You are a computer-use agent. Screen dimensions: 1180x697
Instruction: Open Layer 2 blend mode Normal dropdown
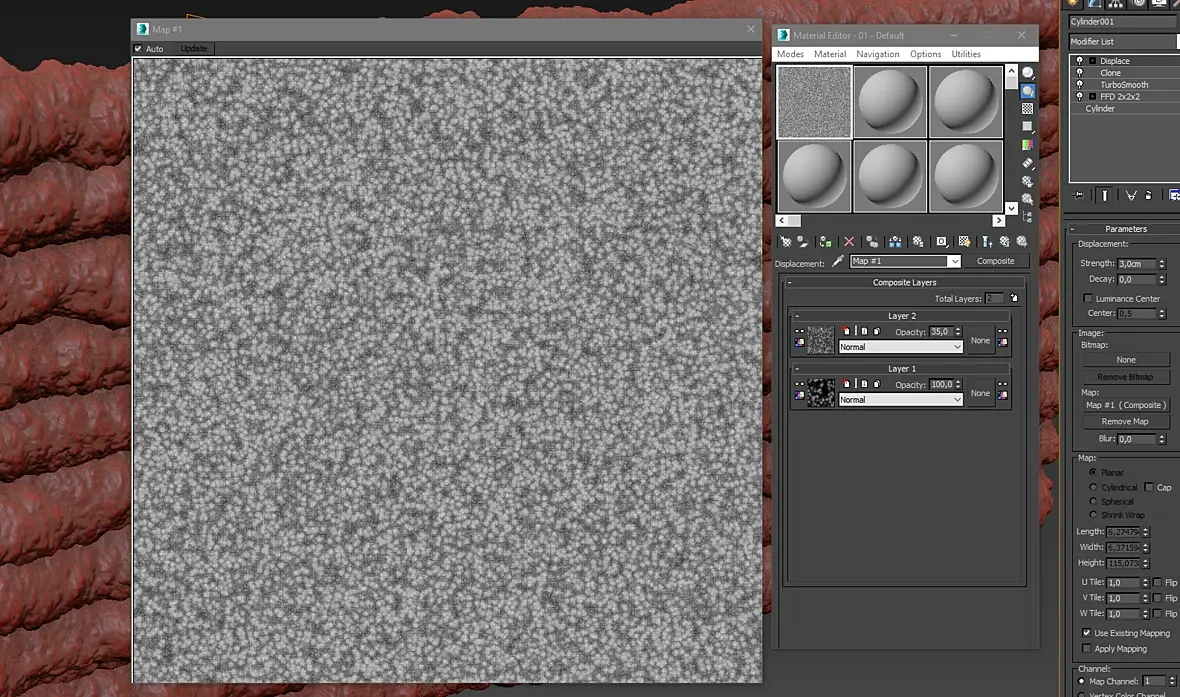point(901,347)
